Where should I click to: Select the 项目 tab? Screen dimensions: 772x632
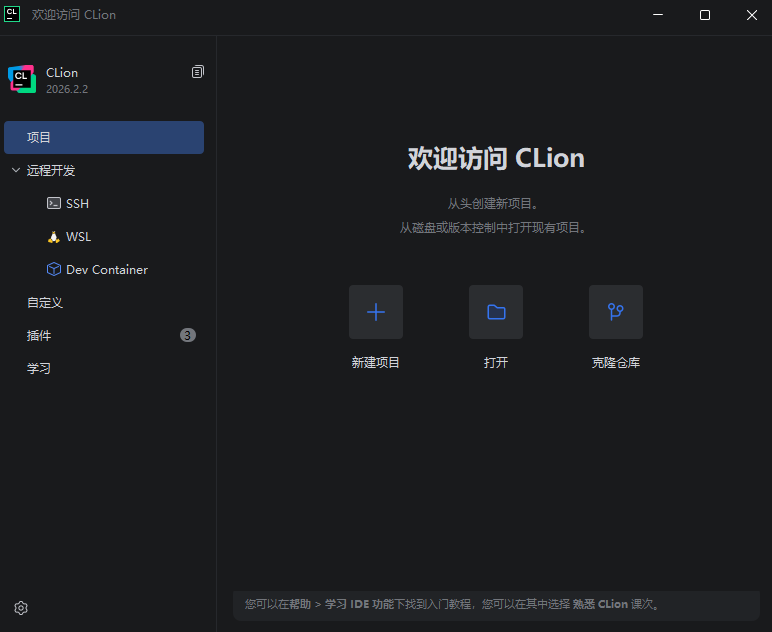104,137
